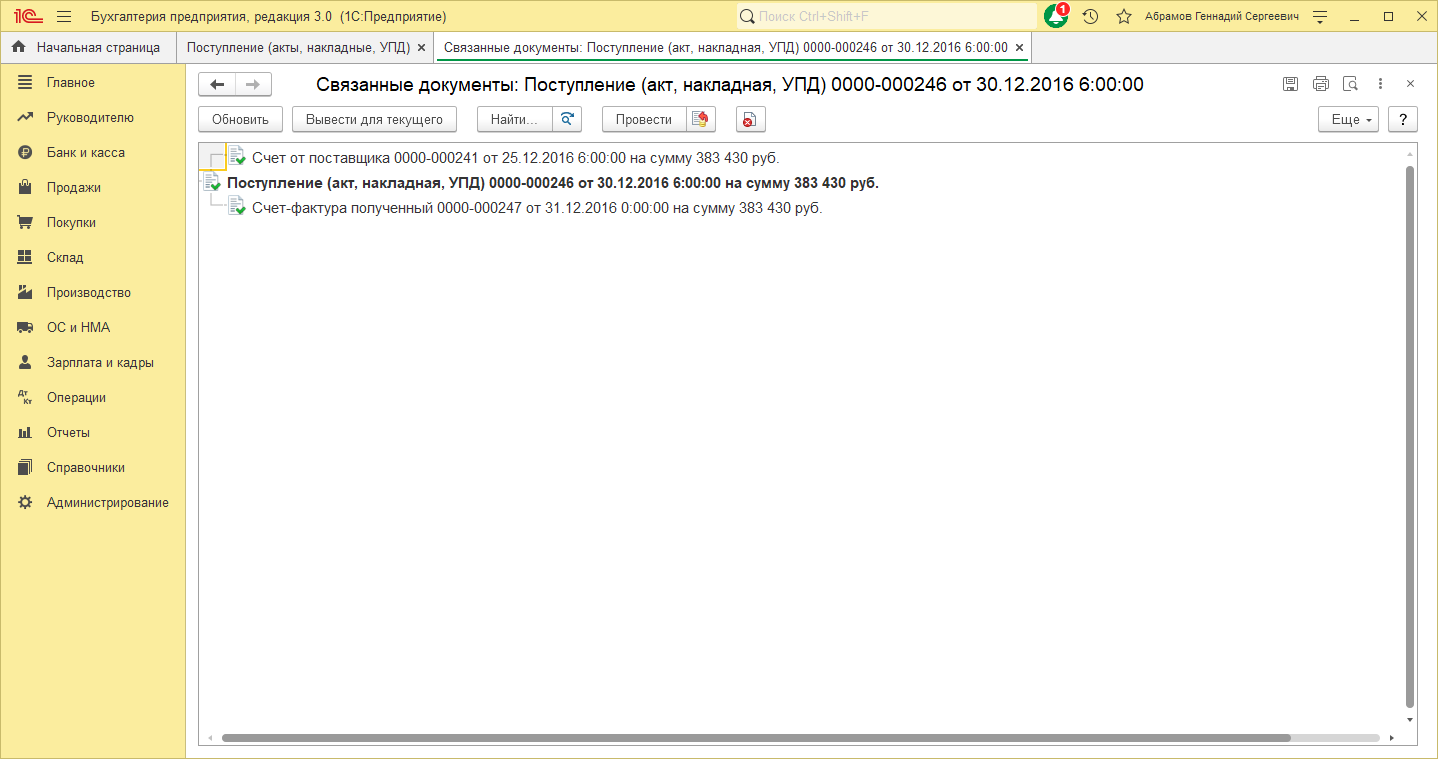Click the Вывести для текущего button
The image size is (1438, 759).
[374, 120]
